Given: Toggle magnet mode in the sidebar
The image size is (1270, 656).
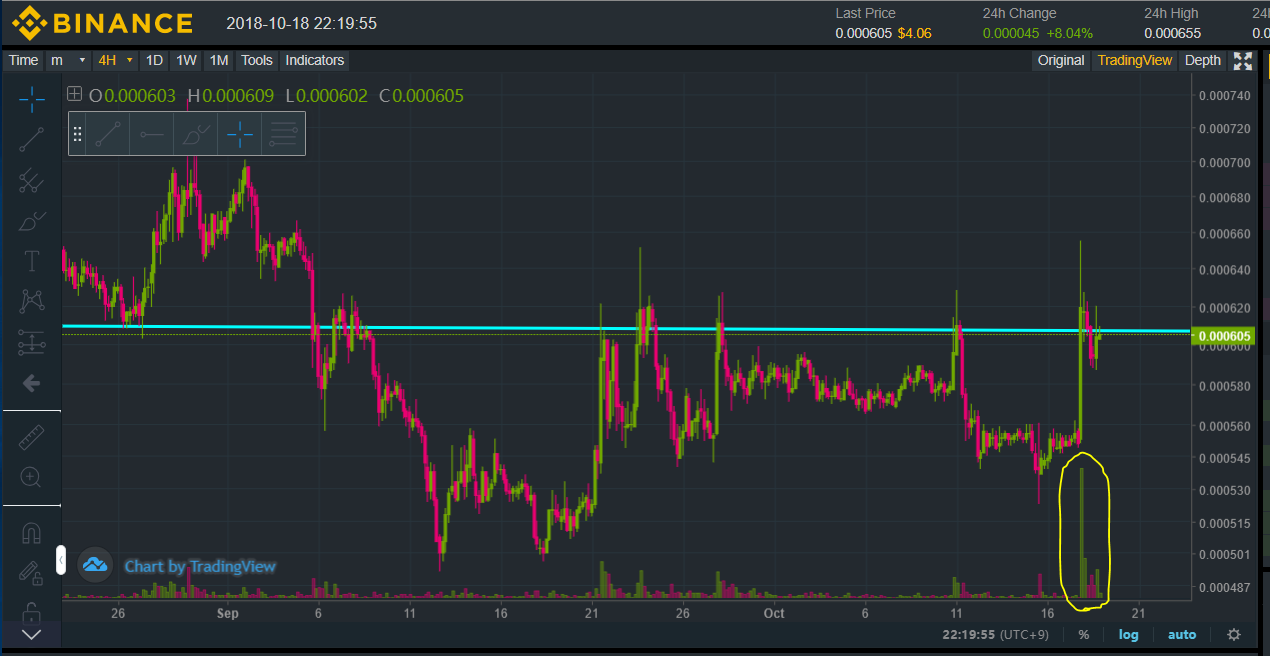Looking at the screenshot, I should pos(32,533).
